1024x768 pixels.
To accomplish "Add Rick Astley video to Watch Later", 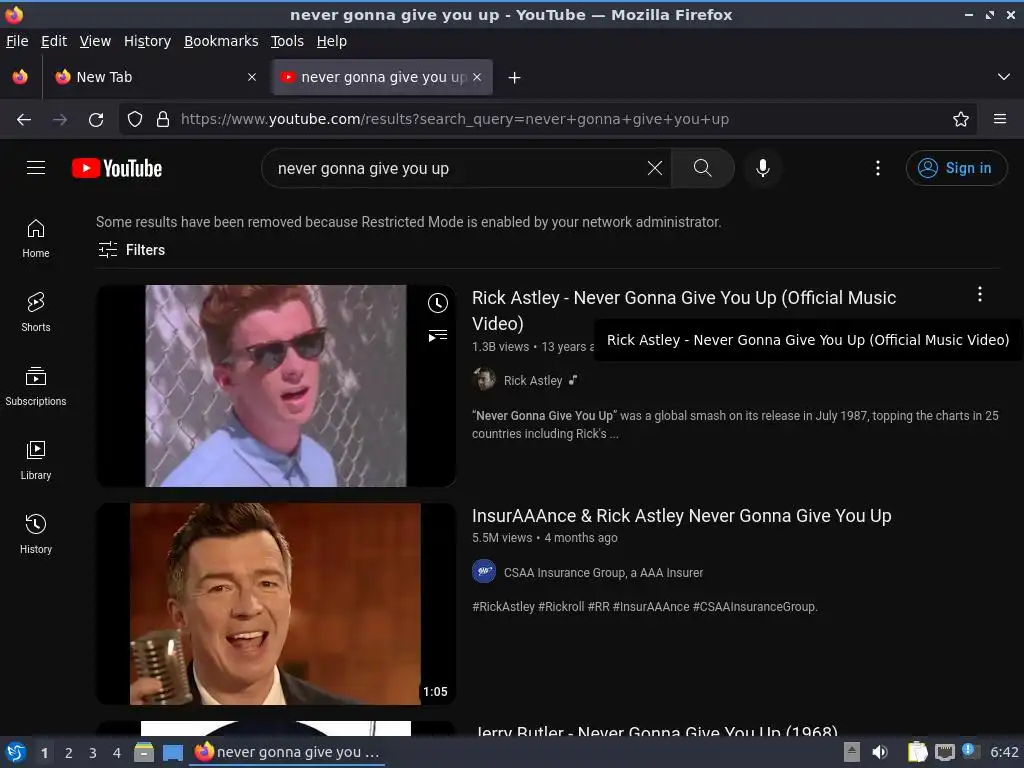I will click(x=438, y=302).
